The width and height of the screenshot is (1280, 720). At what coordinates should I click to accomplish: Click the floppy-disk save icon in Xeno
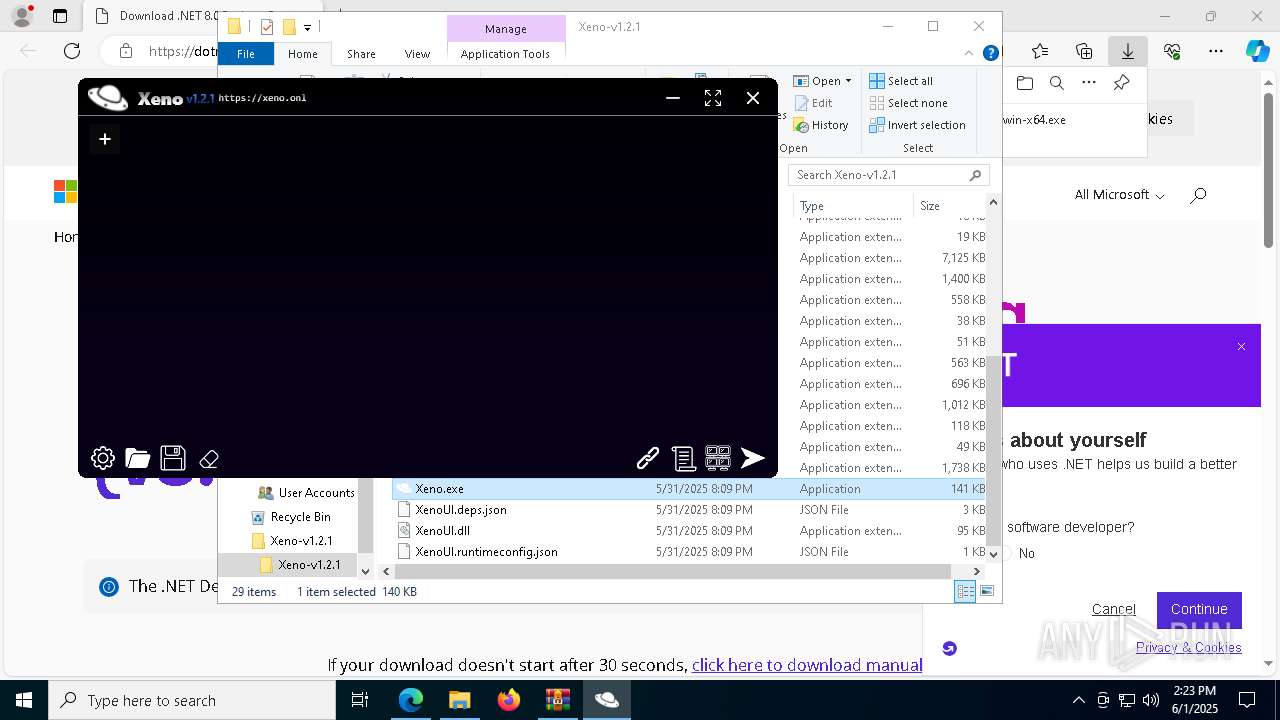[x=173, y=458]
